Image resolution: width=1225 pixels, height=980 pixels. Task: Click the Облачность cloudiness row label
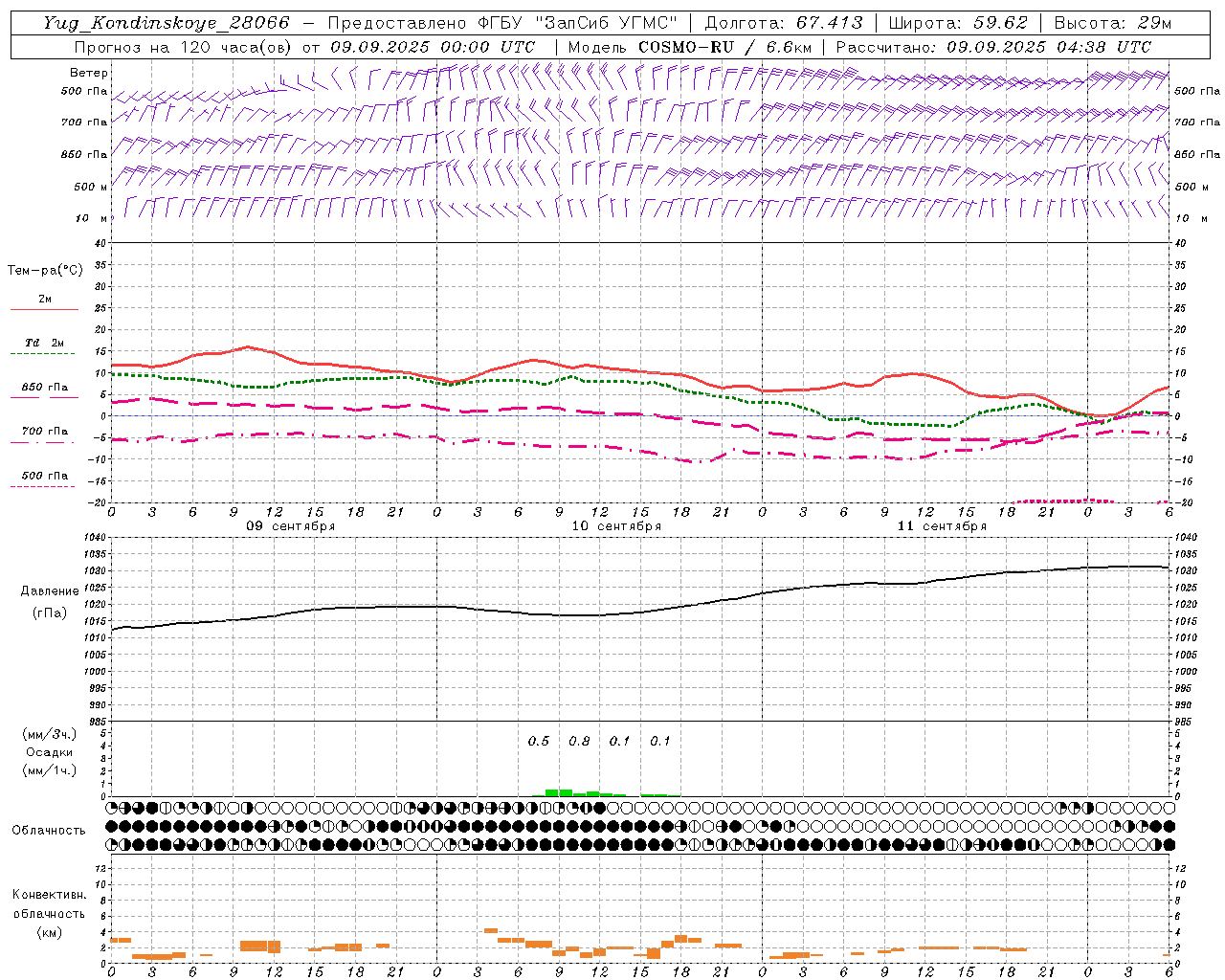pos(49,831)
